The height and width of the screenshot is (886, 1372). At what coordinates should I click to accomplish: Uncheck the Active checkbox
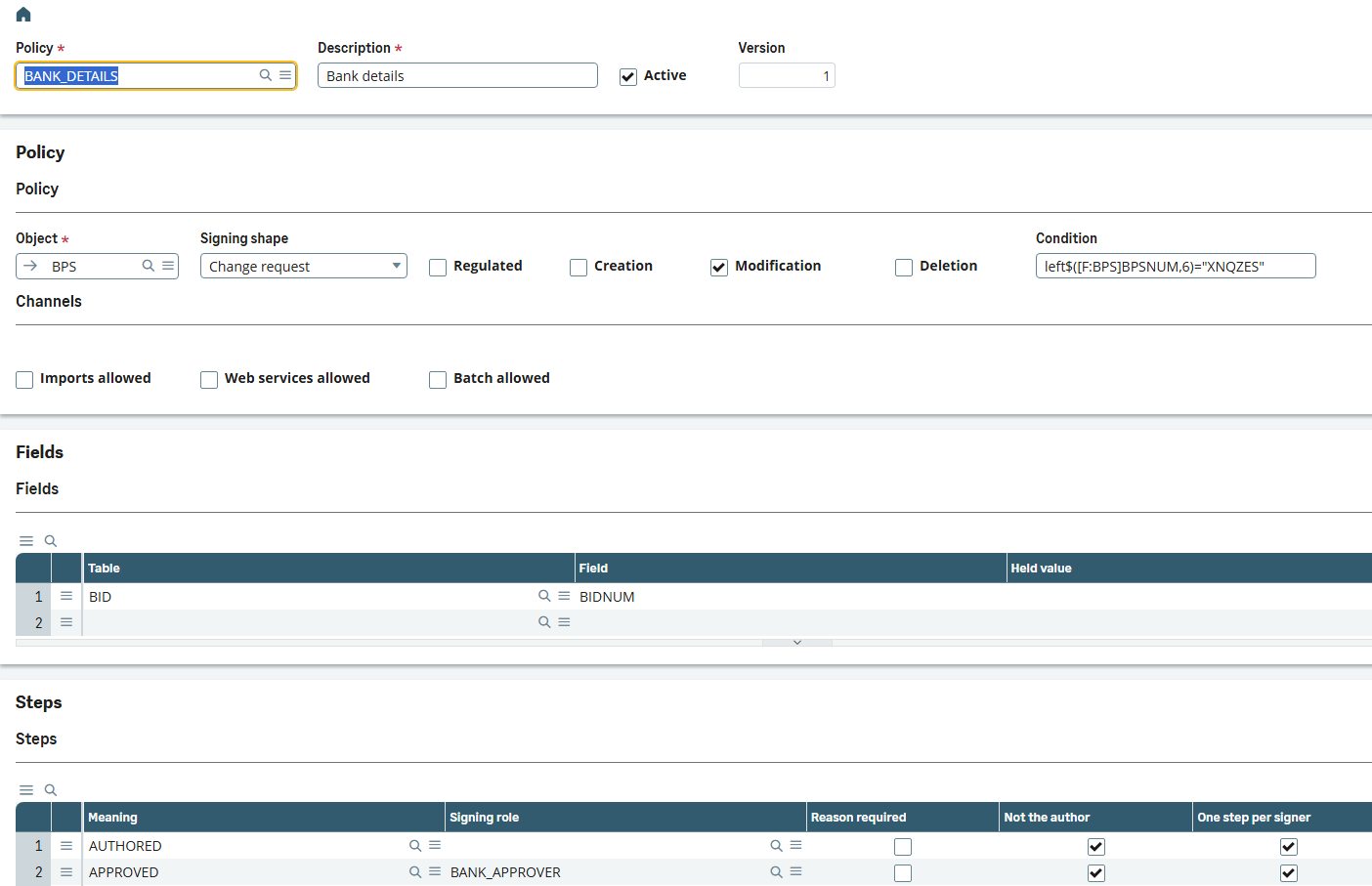click(628, 76)
